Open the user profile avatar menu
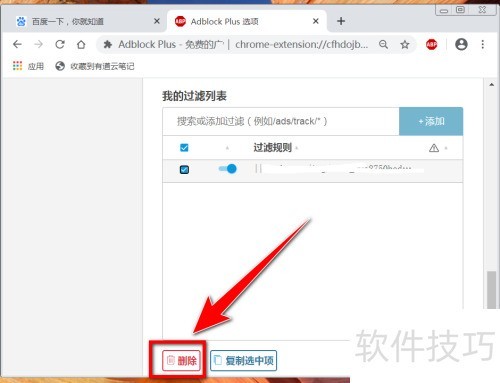Viewport: 500px width, 383px height. [461, 44]
